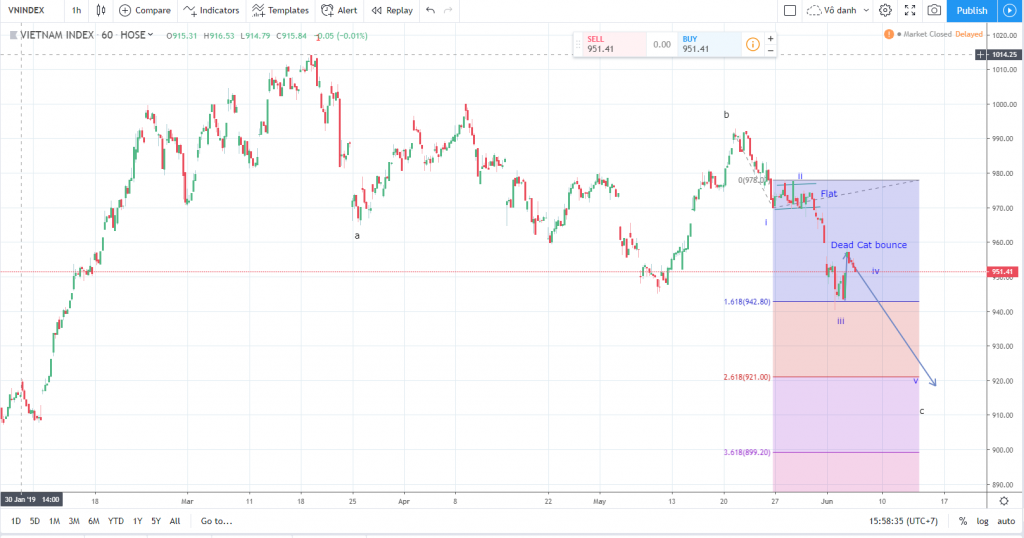Viewport: 1024px width, 538px height.
Task: Toggle percent scale mode
Action: coord(962,521)
